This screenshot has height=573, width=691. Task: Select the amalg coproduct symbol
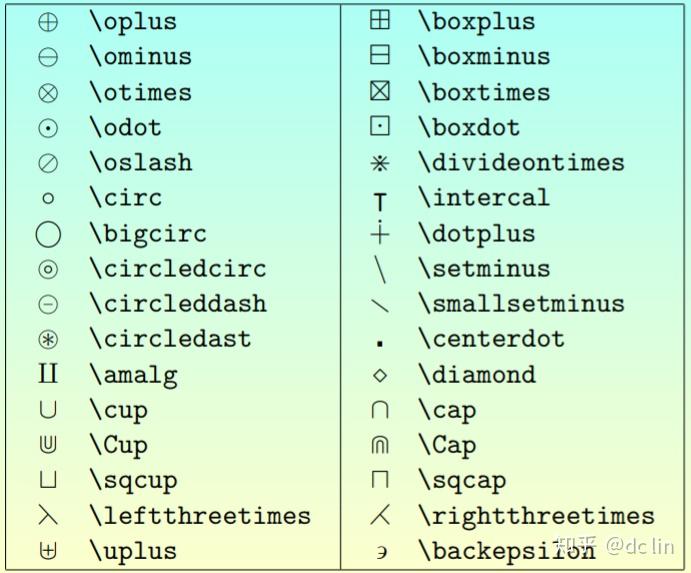(x=48, y=375)
